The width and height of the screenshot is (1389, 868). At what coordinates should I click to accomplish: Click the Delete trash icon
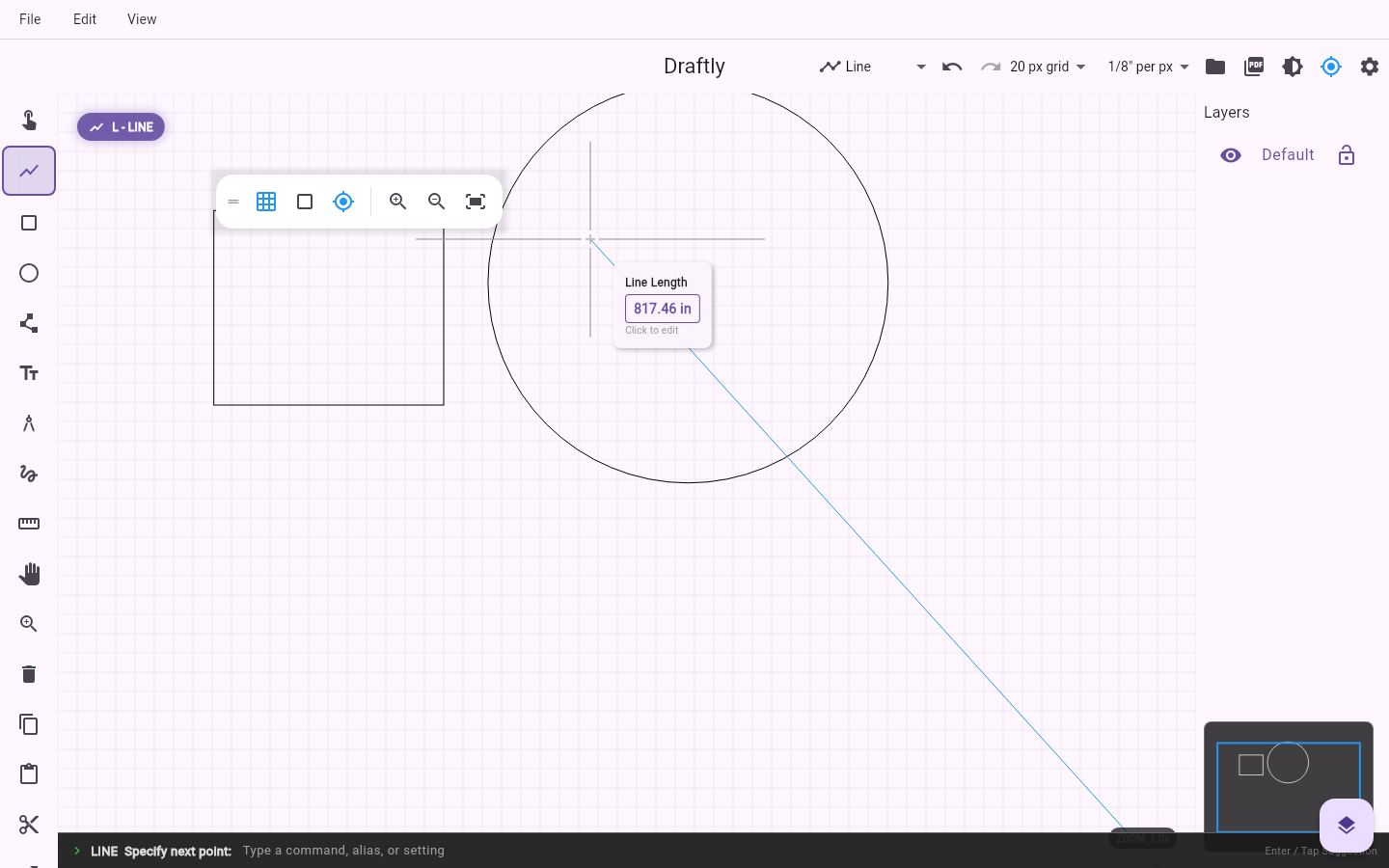(29, 674)
